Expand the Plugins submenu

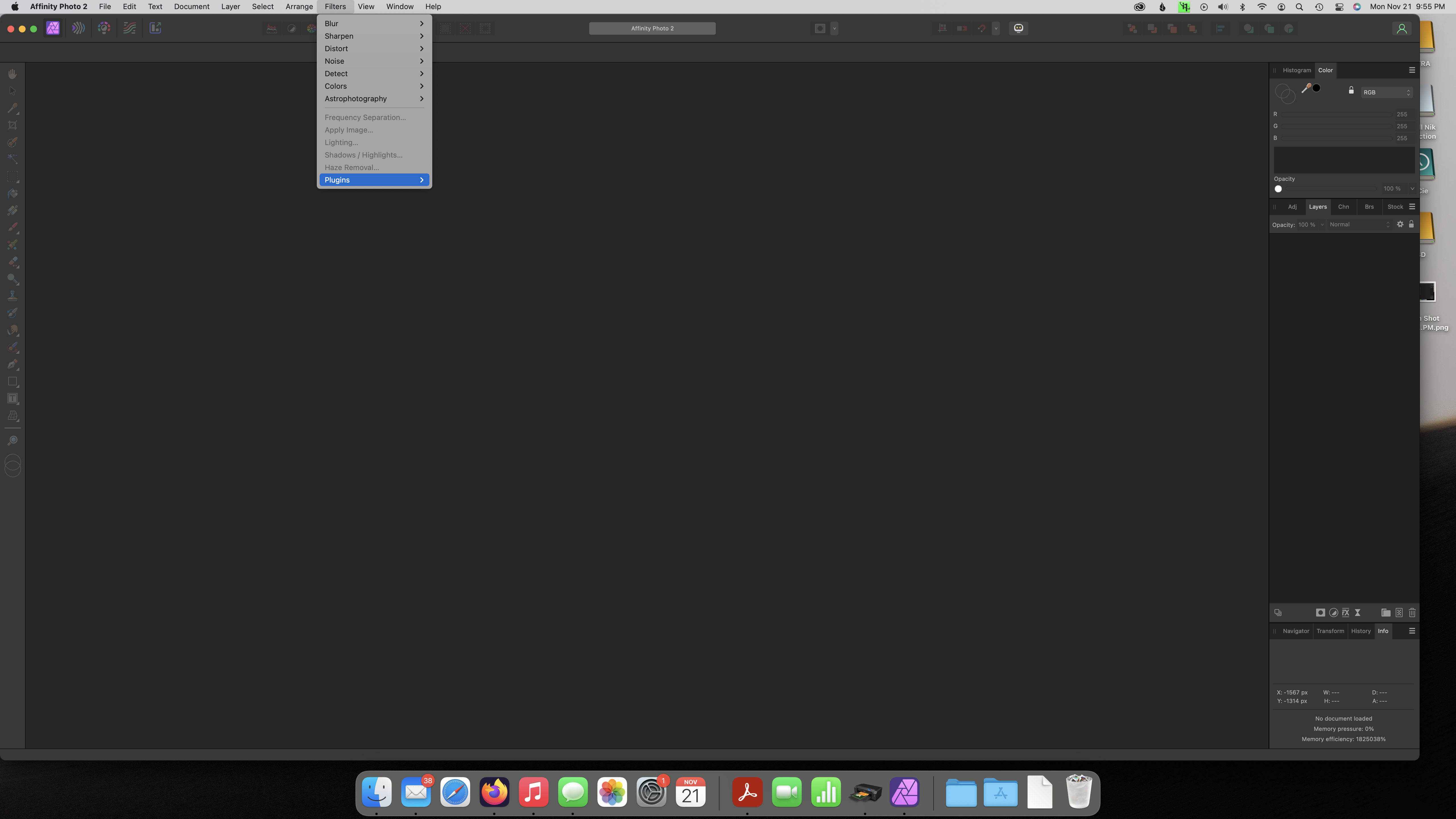coord(374,180)
